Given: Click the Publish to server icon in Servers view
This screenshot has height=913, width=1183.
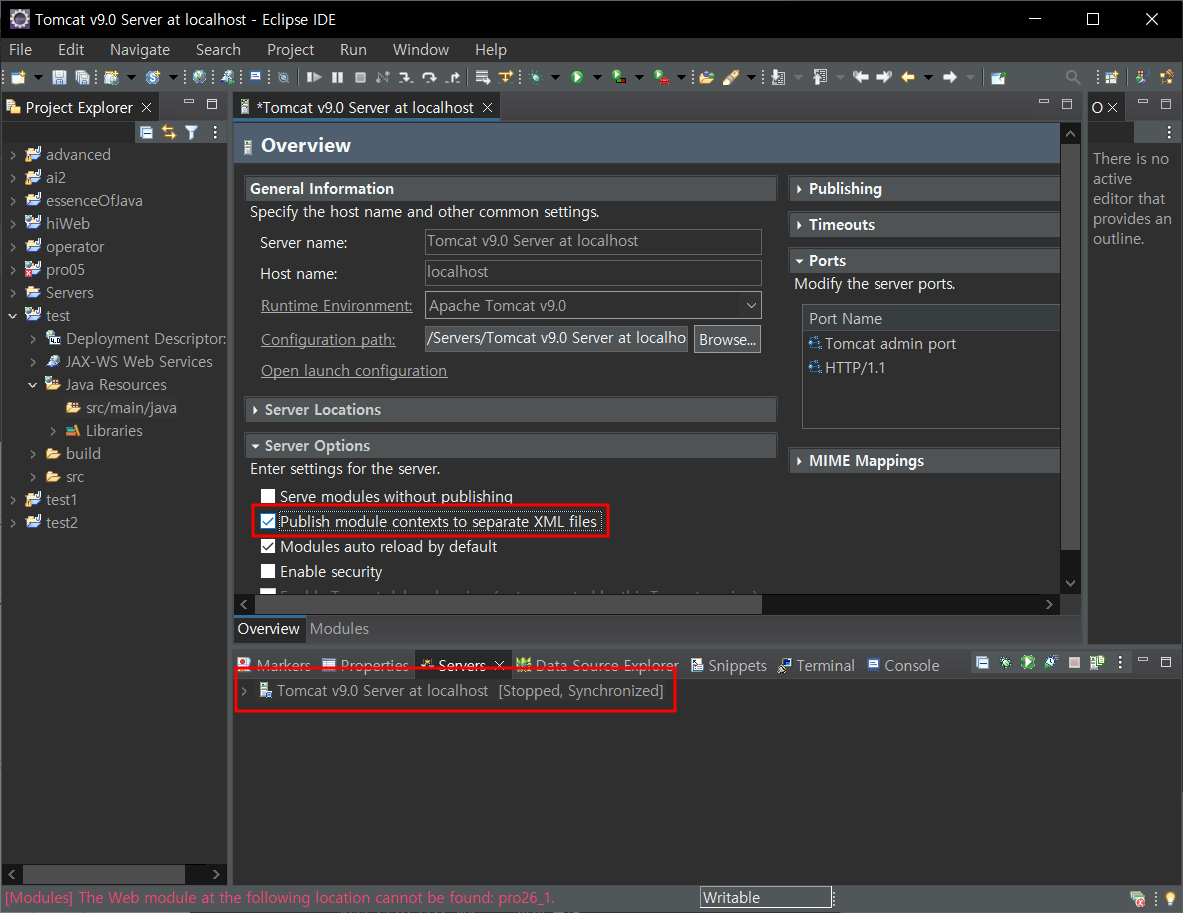Looking at the screenshot, I should click(x=1097, y=662).
